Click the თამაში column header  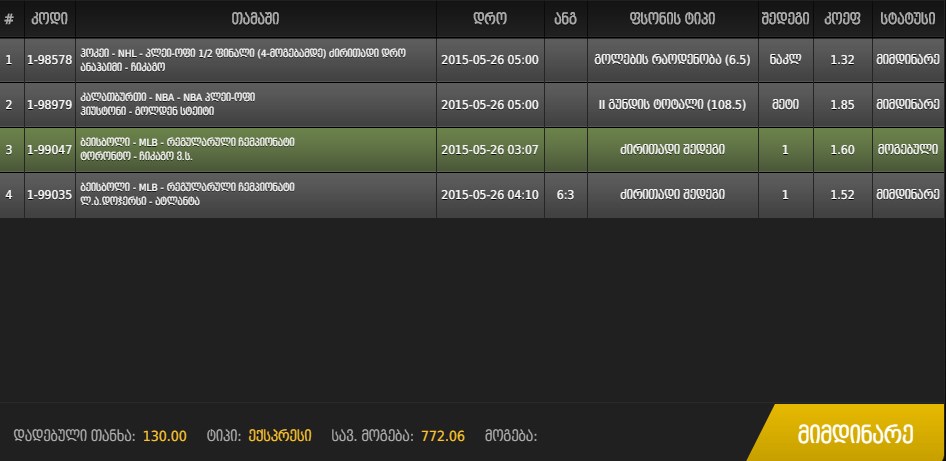tap(255, 19)
